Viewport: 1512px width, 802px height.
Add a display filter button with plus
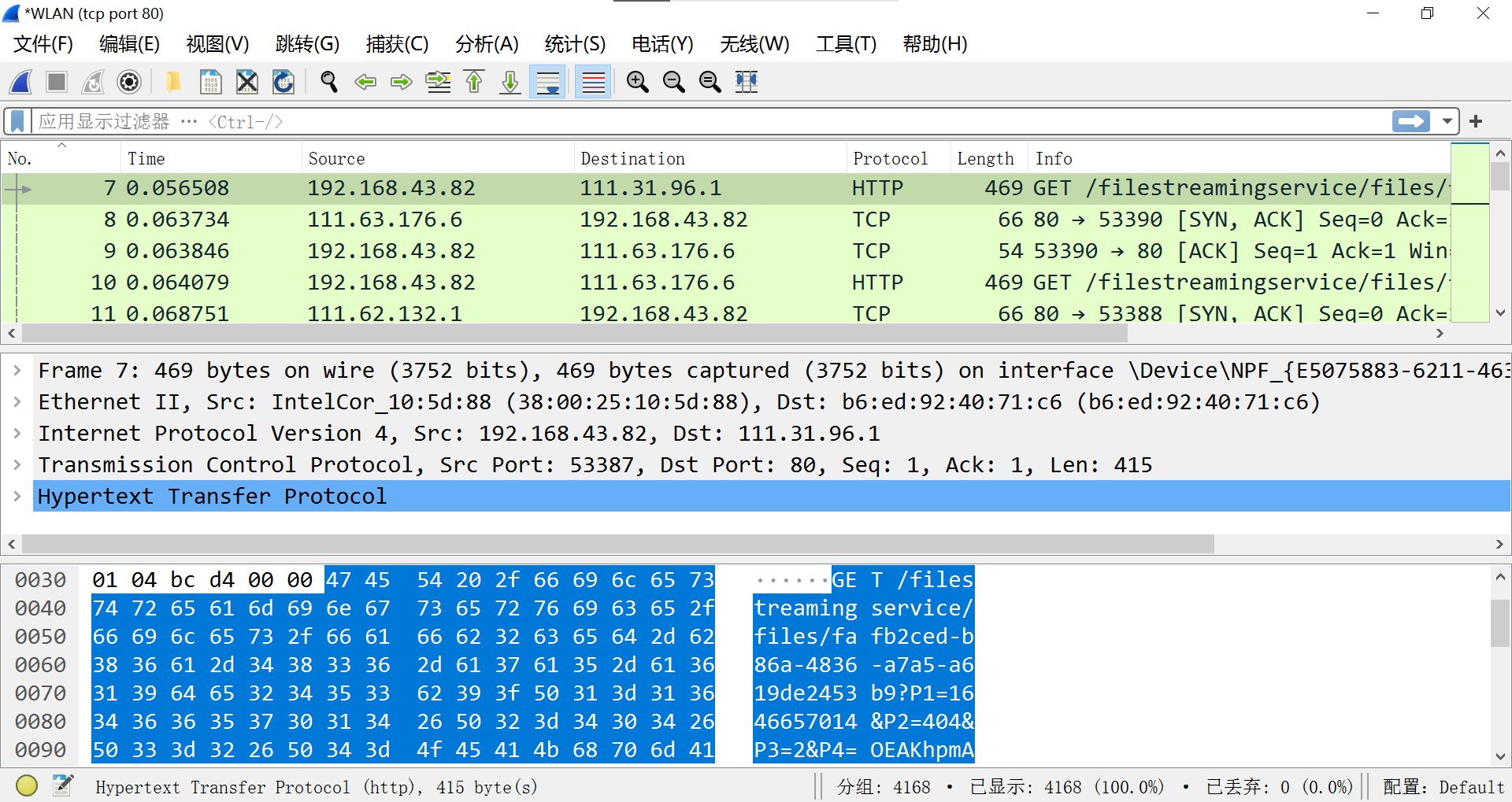(1476, 121)
